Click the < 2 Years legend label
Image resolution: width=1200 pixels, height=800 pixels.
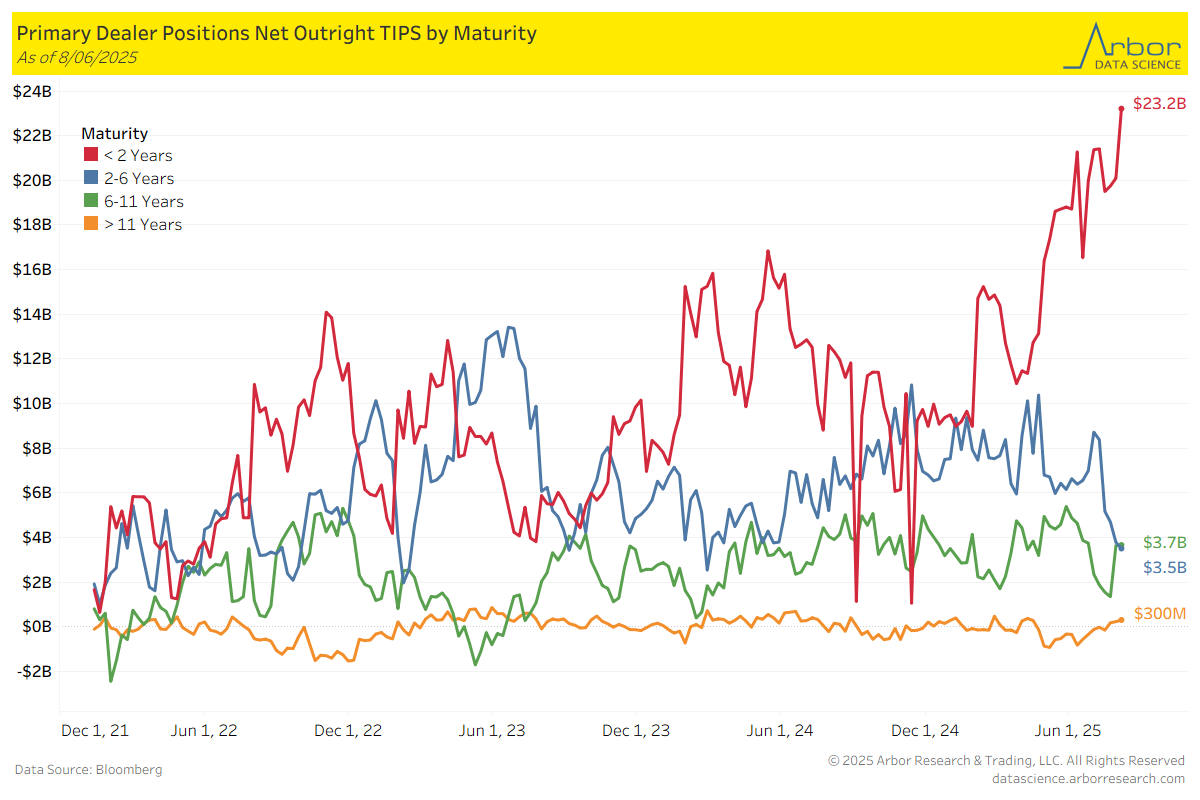coord(138,155)
